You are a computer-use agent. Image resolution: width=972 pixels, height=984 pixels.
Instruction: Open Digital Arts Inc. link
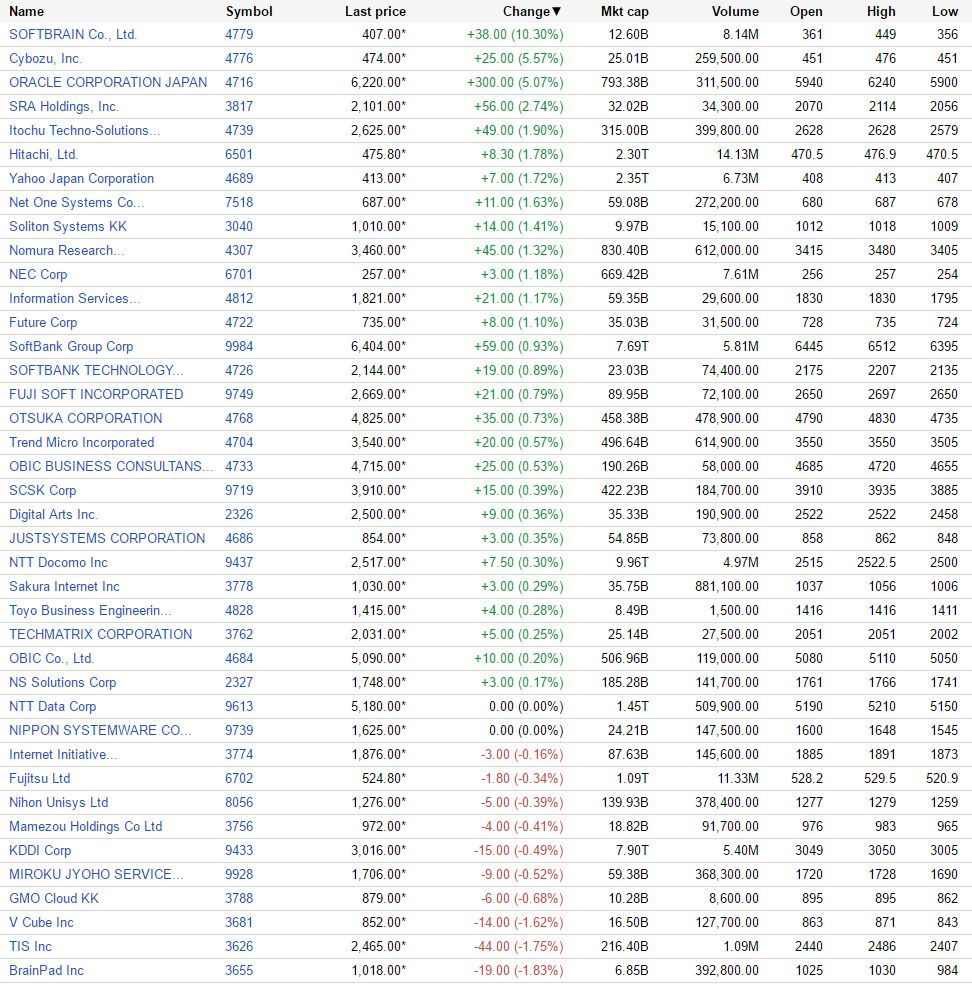(53, 515)
